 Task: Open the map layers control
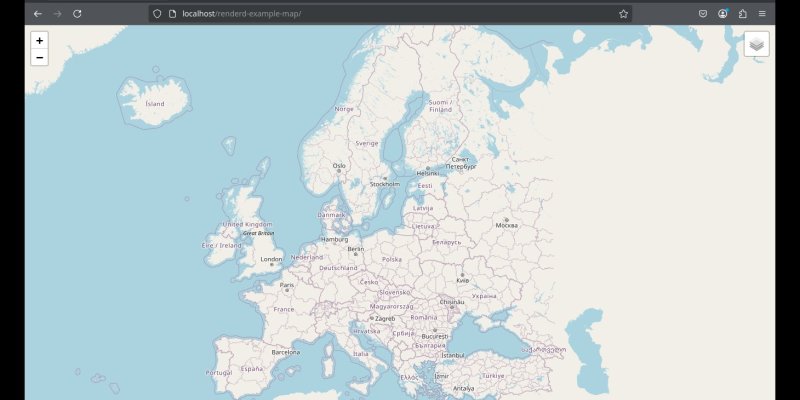(756, 44)
